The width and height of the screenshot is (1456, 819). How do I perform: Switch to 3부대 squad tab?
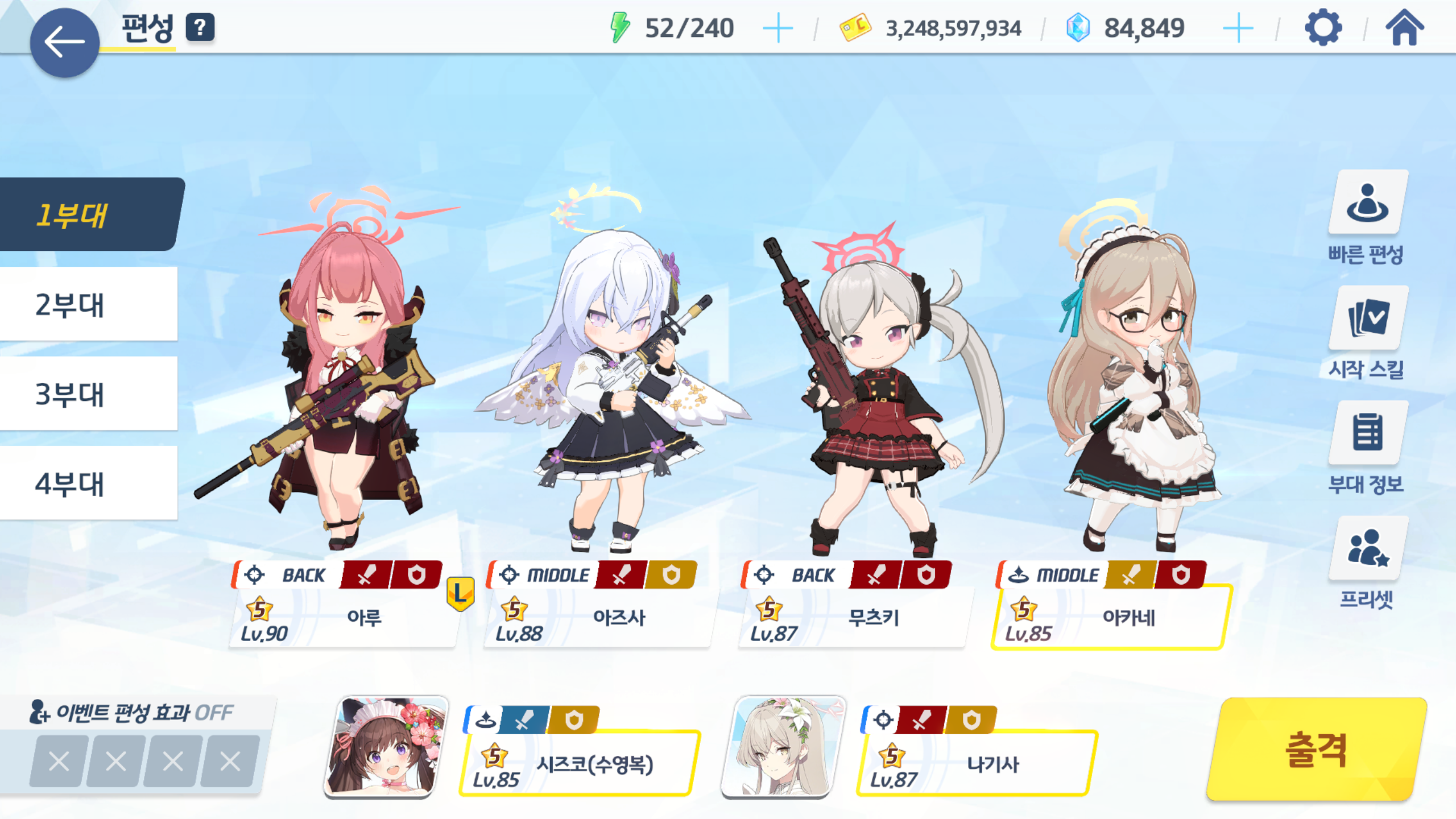point(89,394)
